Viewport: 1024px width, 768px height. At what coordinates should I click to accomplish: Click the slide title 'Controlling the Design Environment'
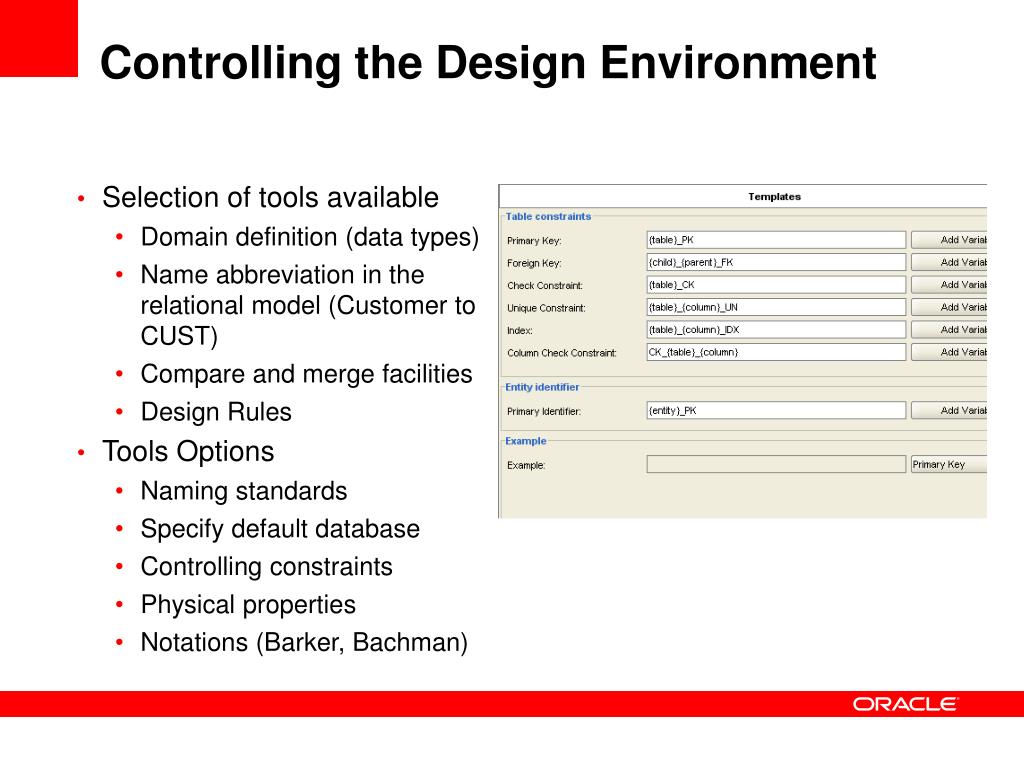488,63
